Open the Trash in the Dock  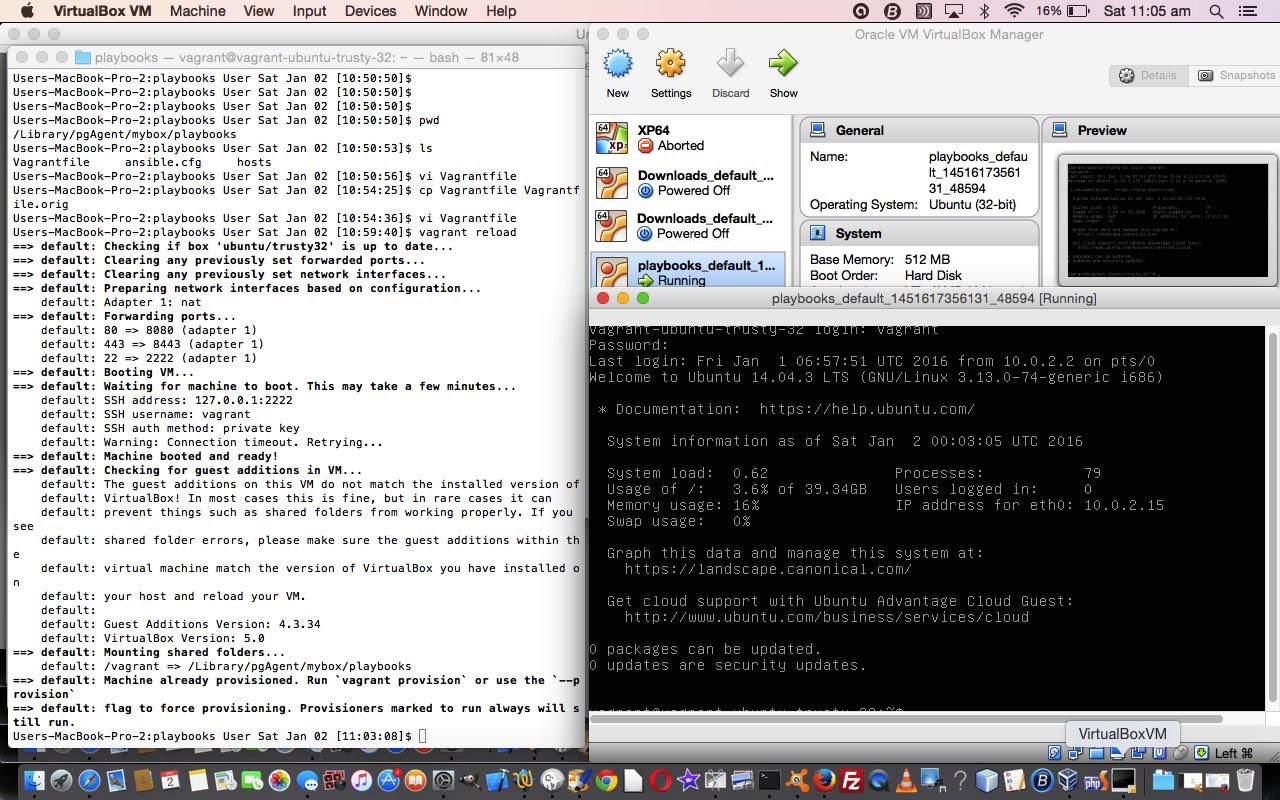(1245, 780)
